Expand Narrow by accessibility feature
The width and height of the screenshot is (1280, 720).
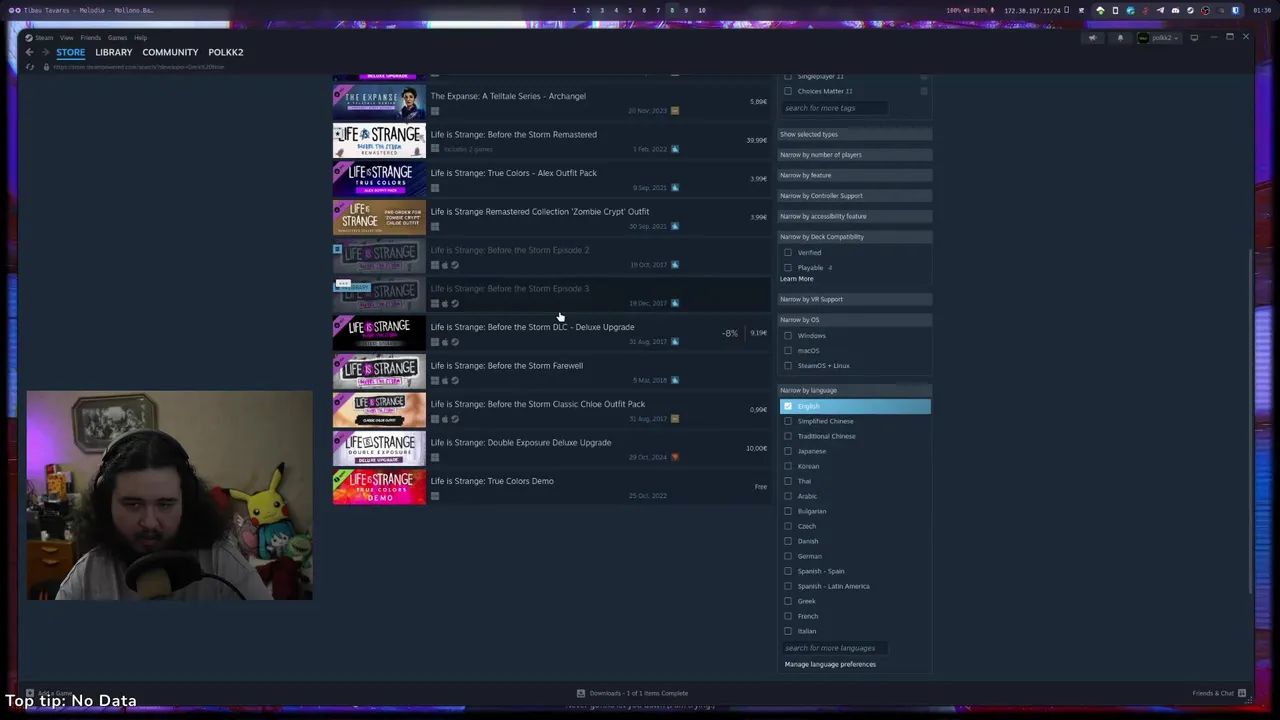[855, 216]
